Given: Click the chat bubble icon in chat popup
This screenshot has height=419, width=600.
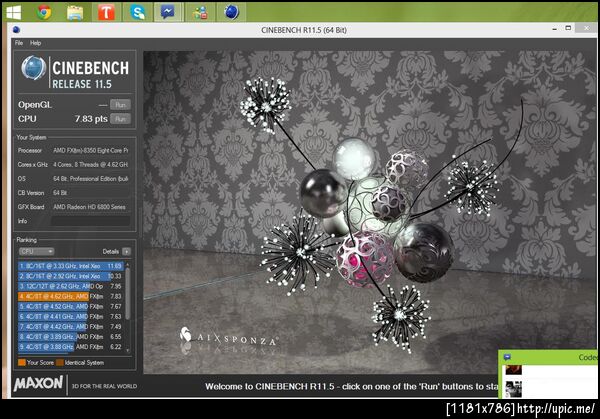Looking at the screenshot, I should pyautogui.click(x=507, y=357).
